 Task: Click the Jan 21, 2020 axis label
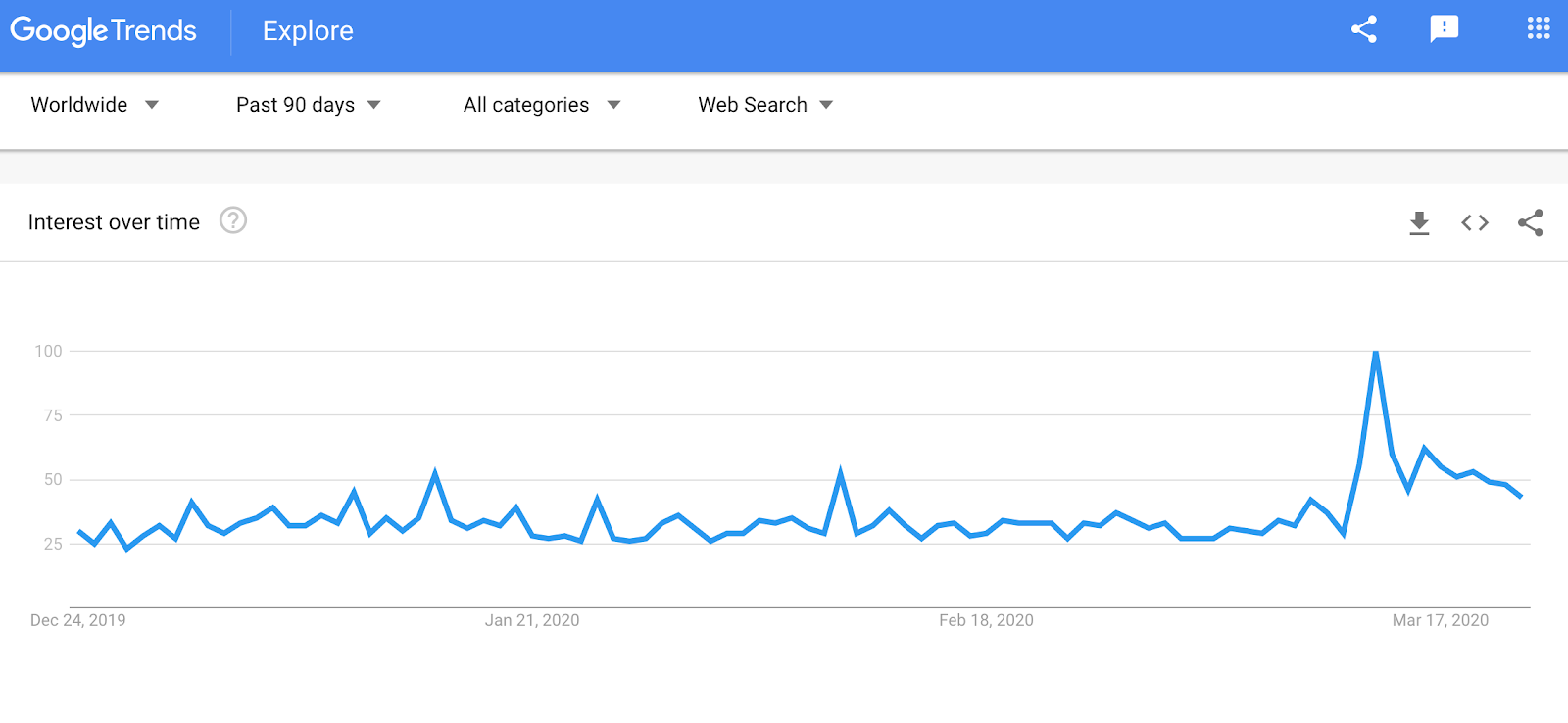click(532, 620)
